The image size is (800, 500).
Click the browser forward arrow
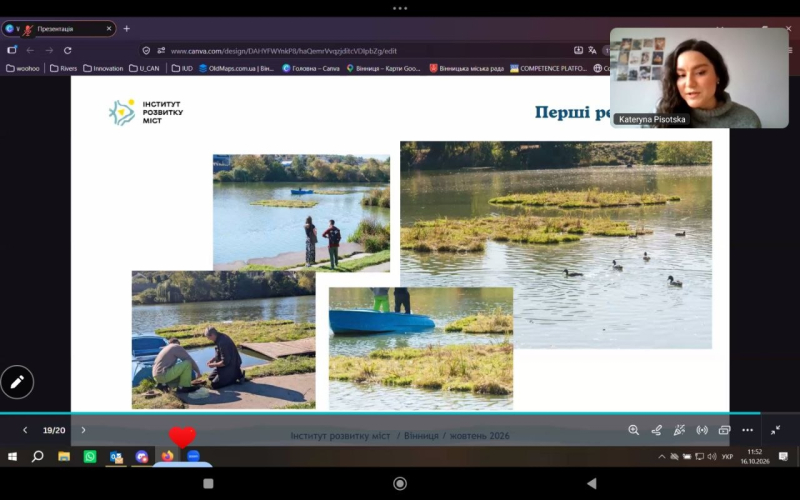(x=49, y=51)
